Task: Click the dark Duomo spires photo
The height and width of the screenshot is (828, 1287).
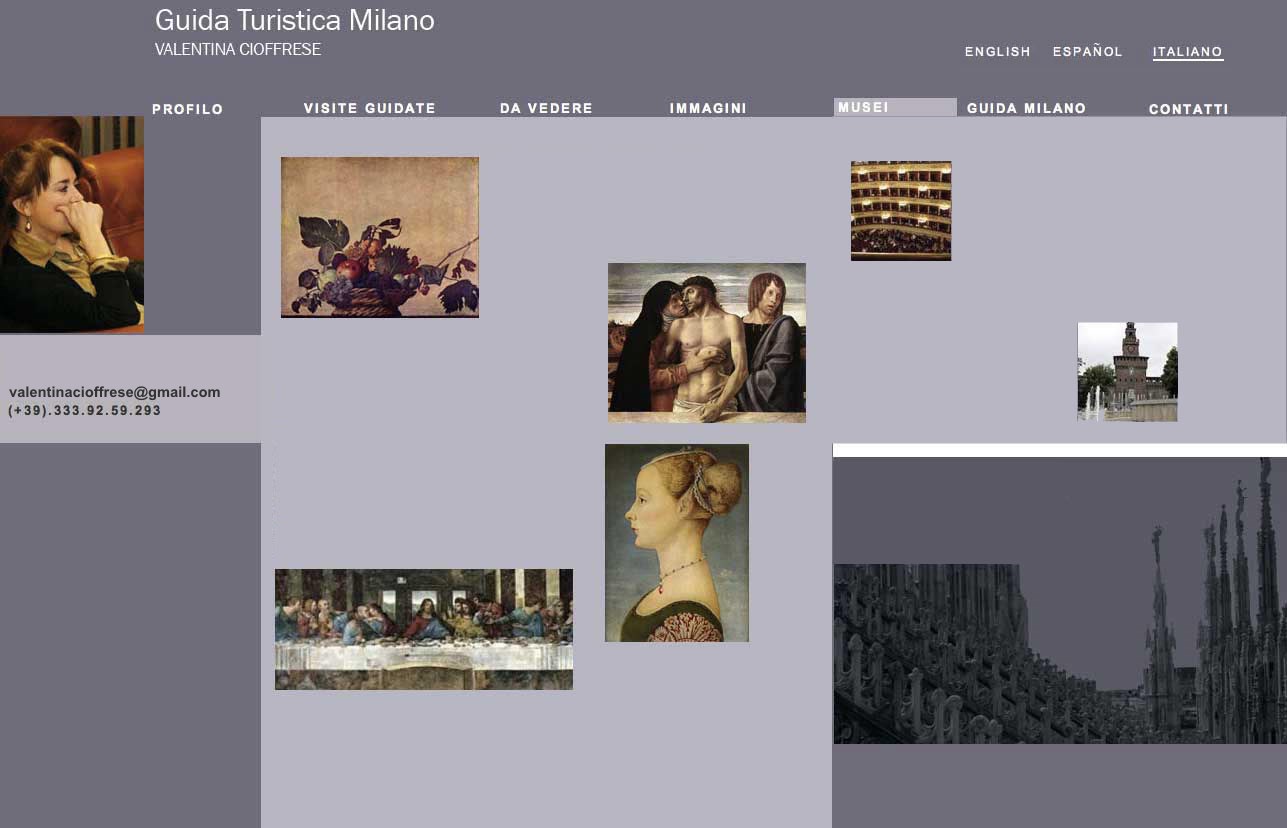Action: coord(1060,600)
